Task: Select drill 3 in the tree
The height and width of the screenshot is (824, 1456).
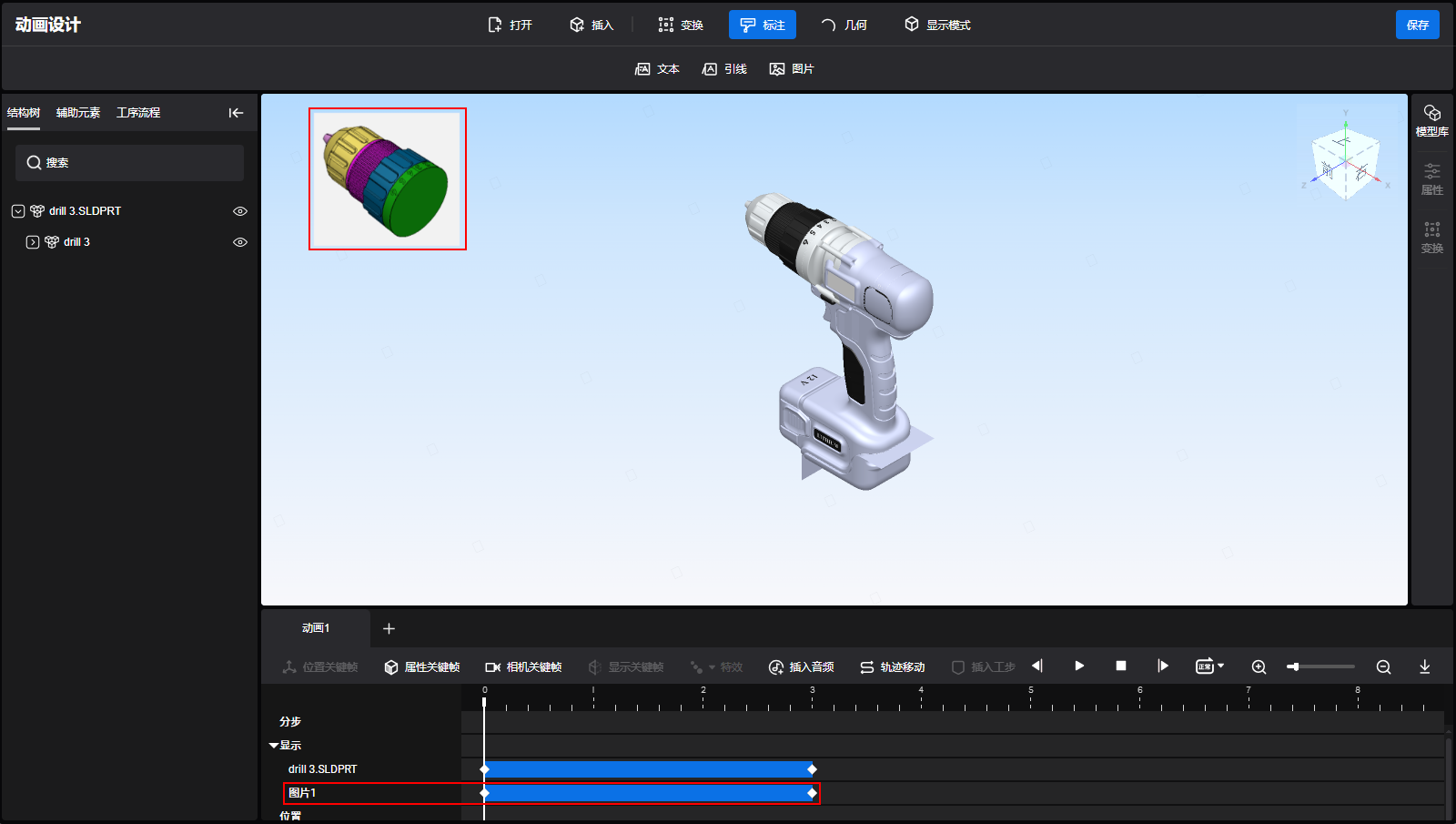Action: point(76,242)
